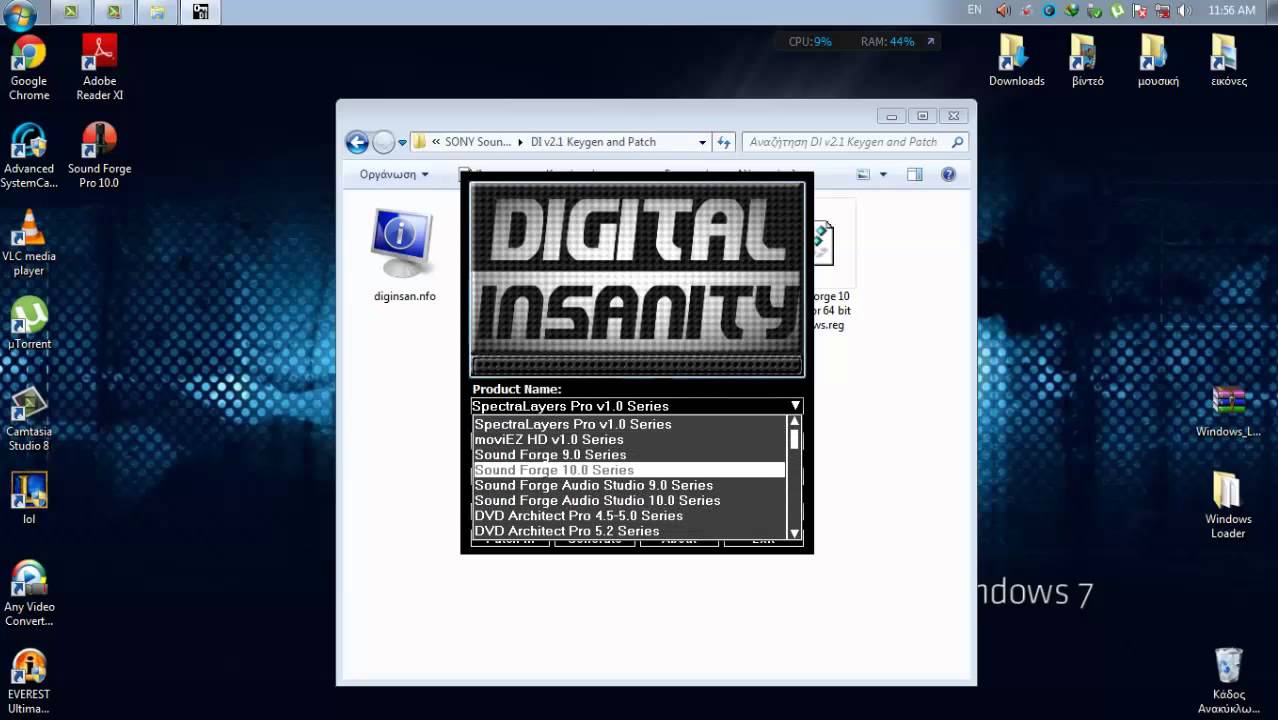The height and width of the screenshot is (720, 1278).
Task: Open Any Video Converter shortcut
Action: click(29, 594)
